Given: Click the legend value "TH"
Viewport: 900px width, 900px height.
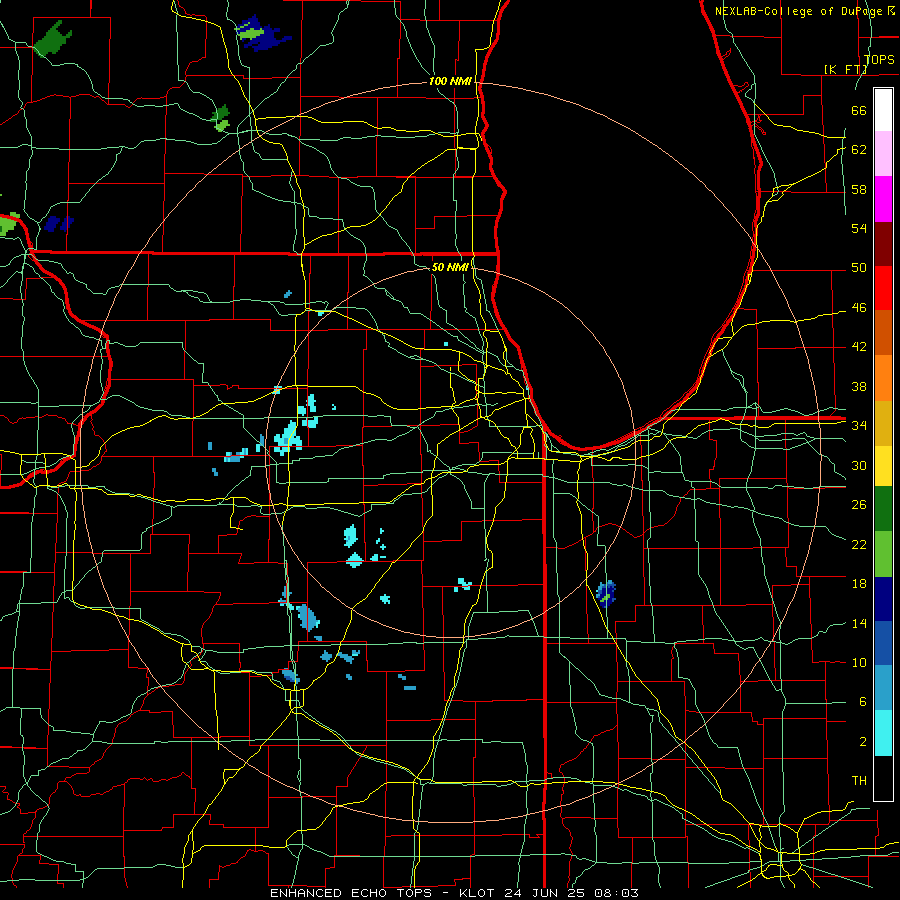Looking at the screenshot, I should point(859,781).
